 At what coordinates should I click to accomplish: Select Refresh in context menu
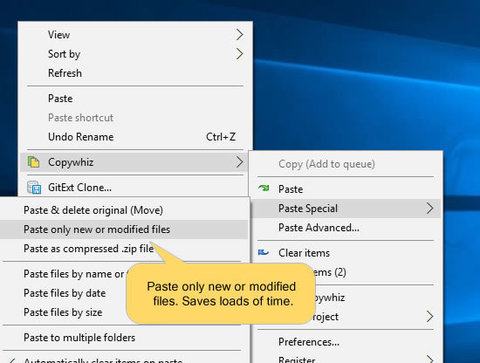(65, 73)
